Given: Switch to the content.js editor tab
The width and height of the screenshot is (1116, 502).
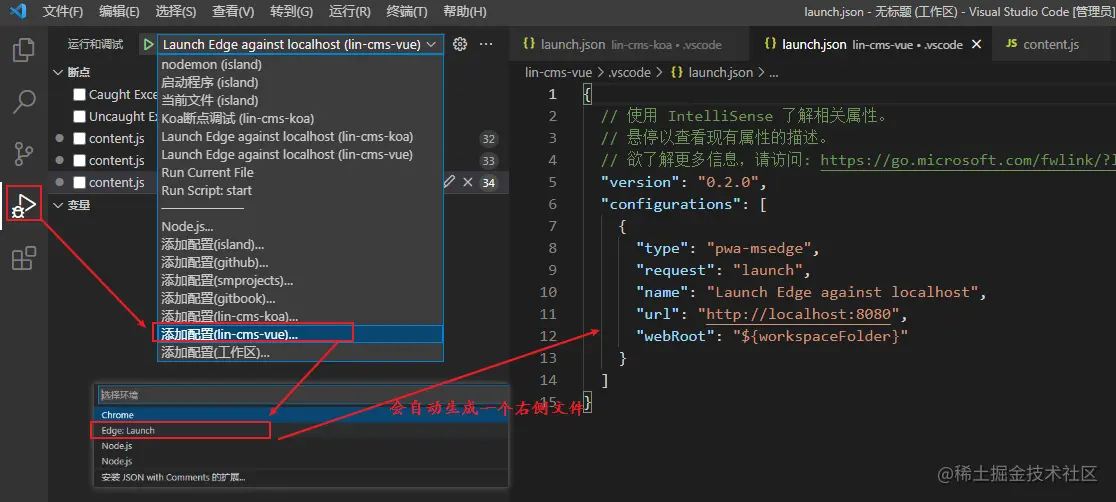Looking at the screenshot, I should tap(1053, 44).
